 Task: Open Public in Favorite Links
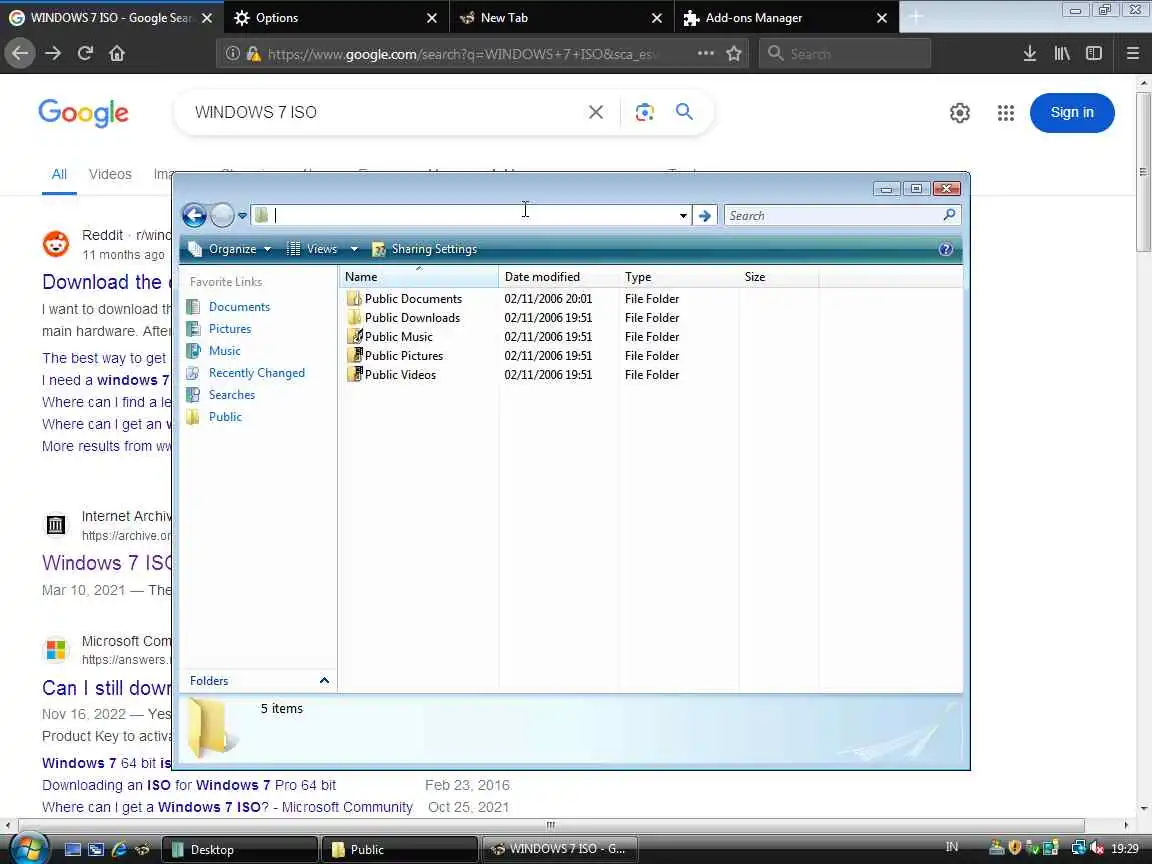[225, 417]
